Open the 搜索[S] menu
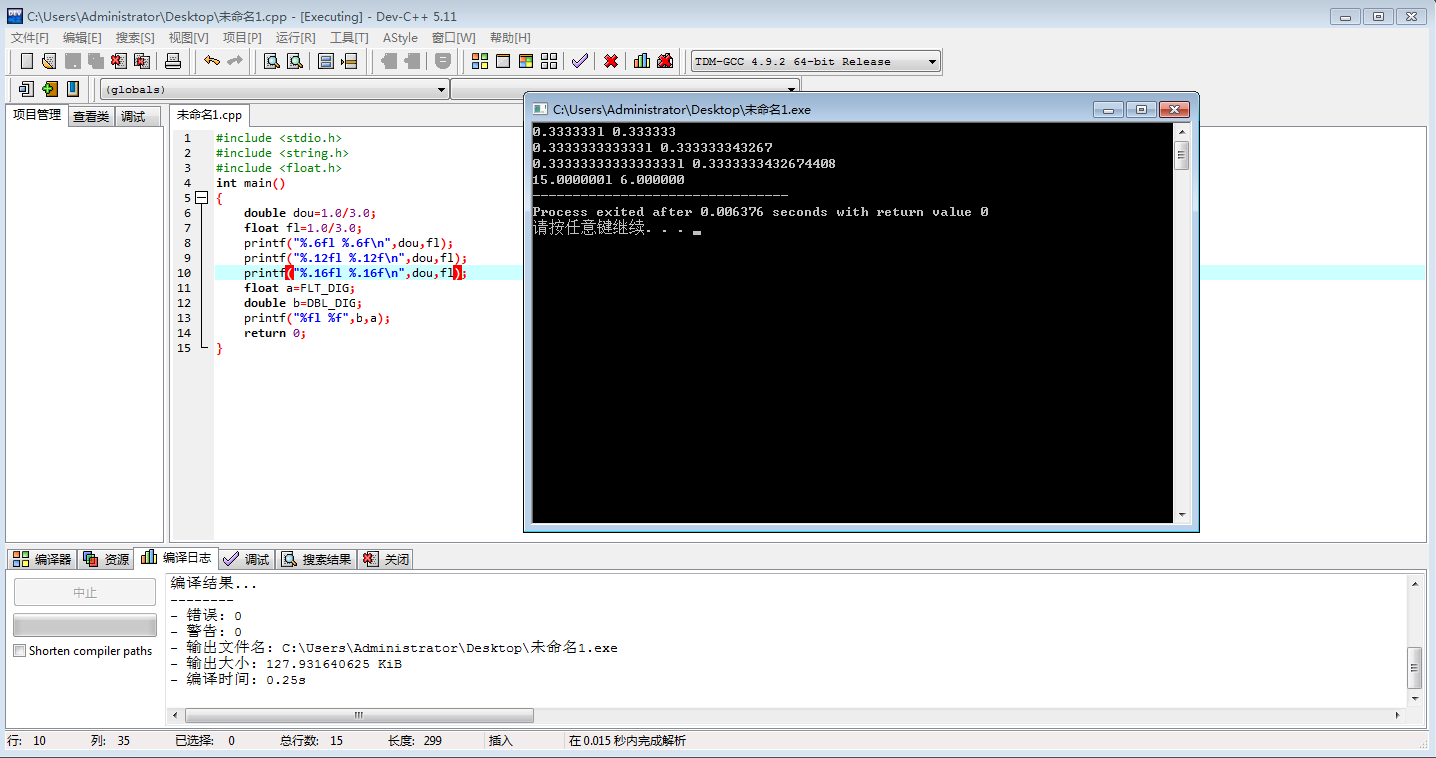Viewport: 1436px width, 758px height. pos(135,37)
